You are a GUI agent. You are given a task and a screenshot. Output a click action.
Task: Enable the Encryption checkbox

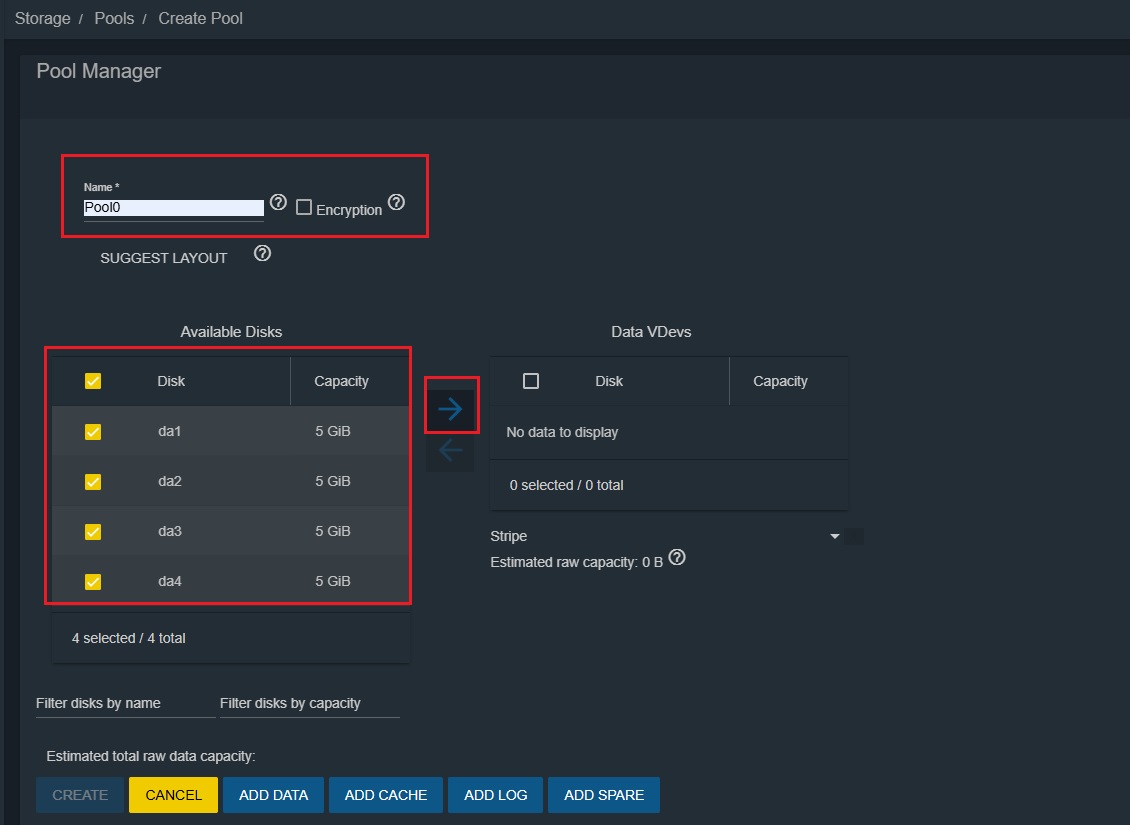304,207
